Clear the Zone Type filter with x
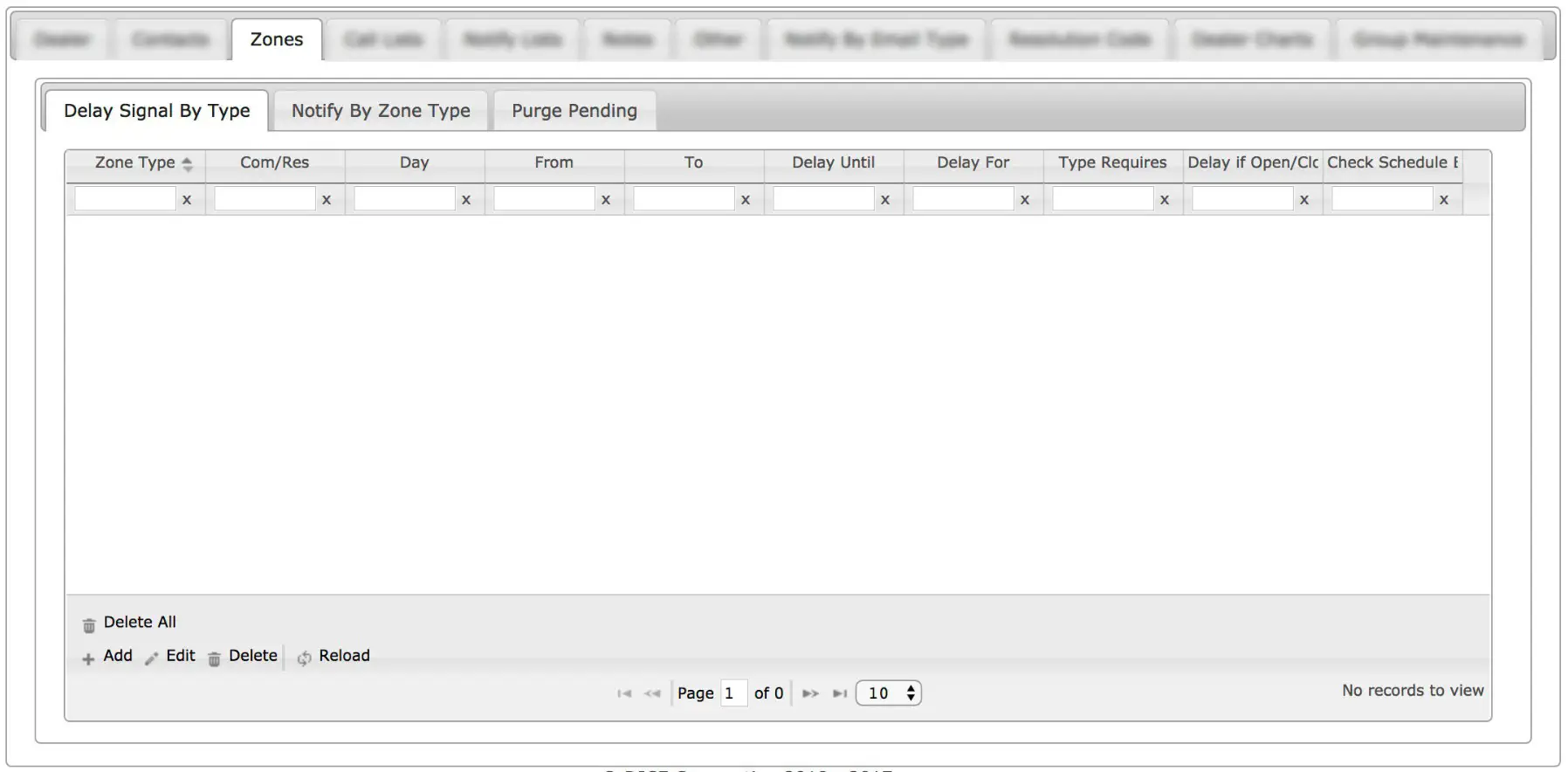1568x772 pixels. pos(187,200)
